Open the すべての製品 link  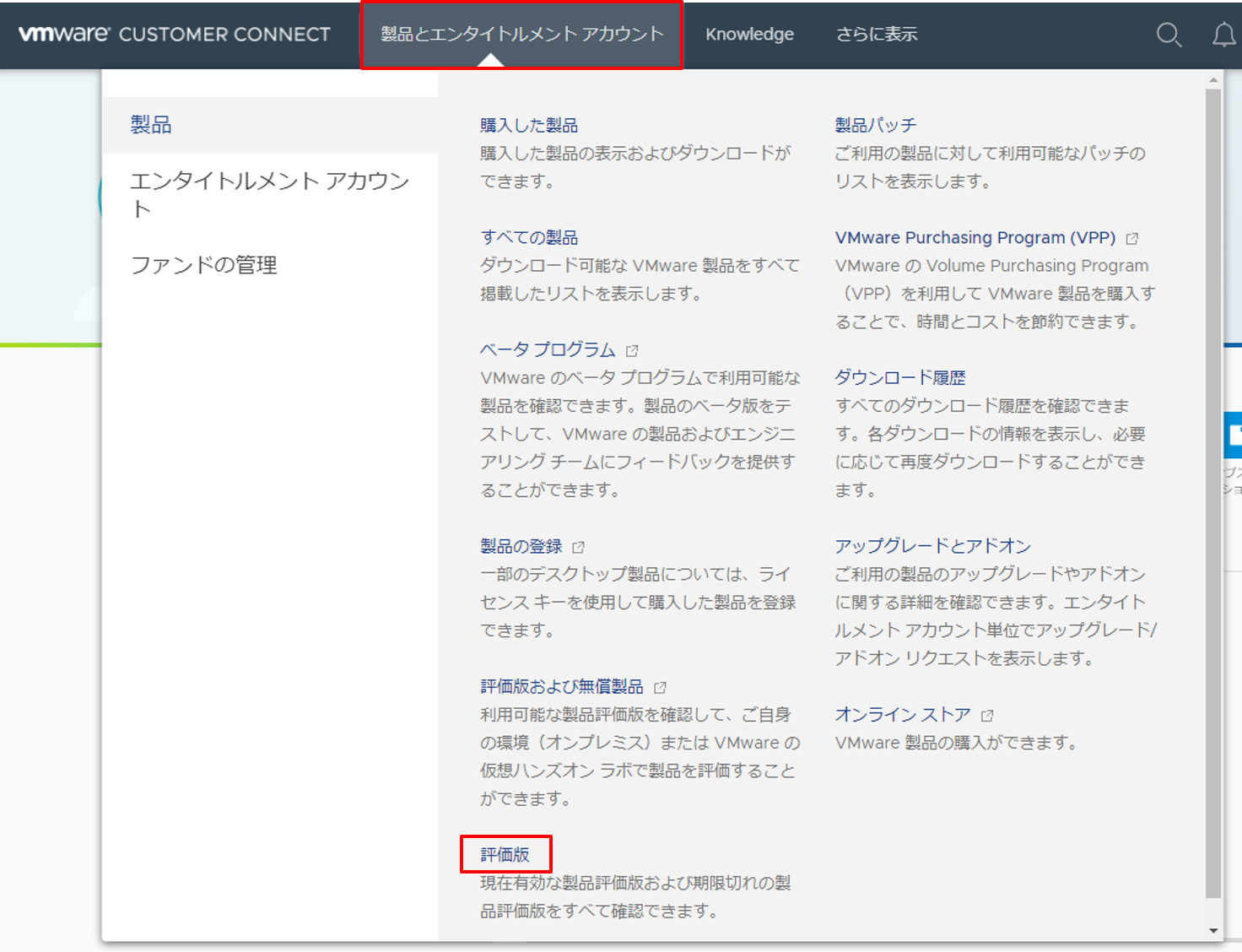click(529, 238)
